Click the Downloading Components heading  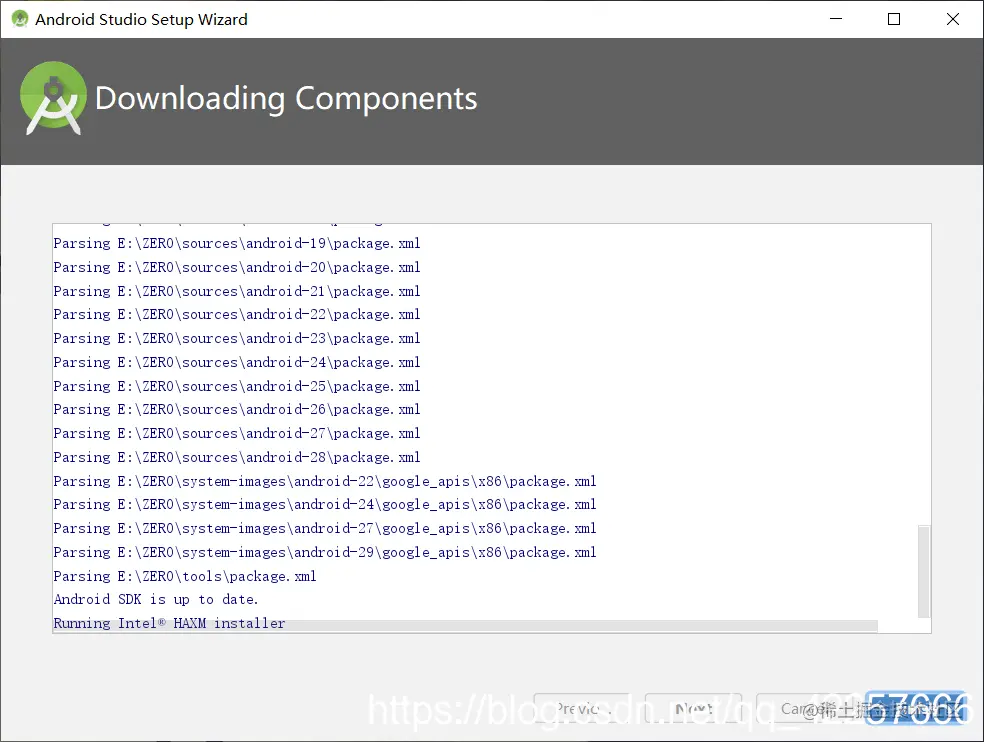(x=286, y=99)
